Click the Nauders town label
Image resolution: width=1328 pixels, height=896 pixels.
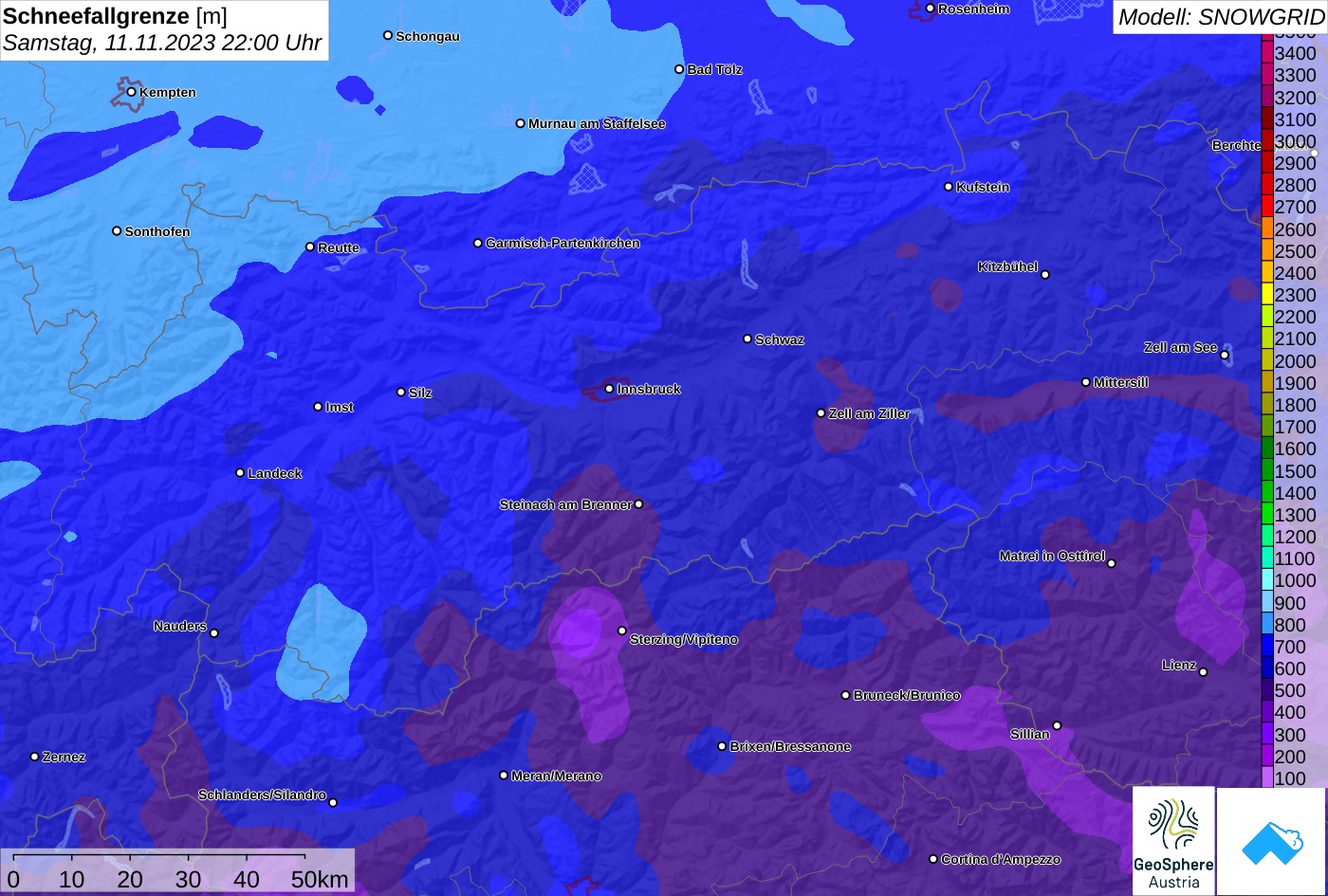(180, 626)
